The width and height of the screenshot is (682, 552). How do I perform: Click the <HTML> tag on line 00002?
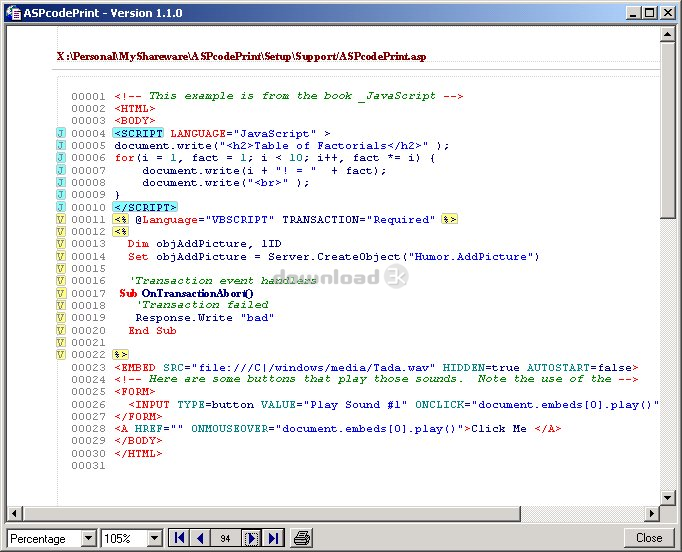click(x=135, y=108)
